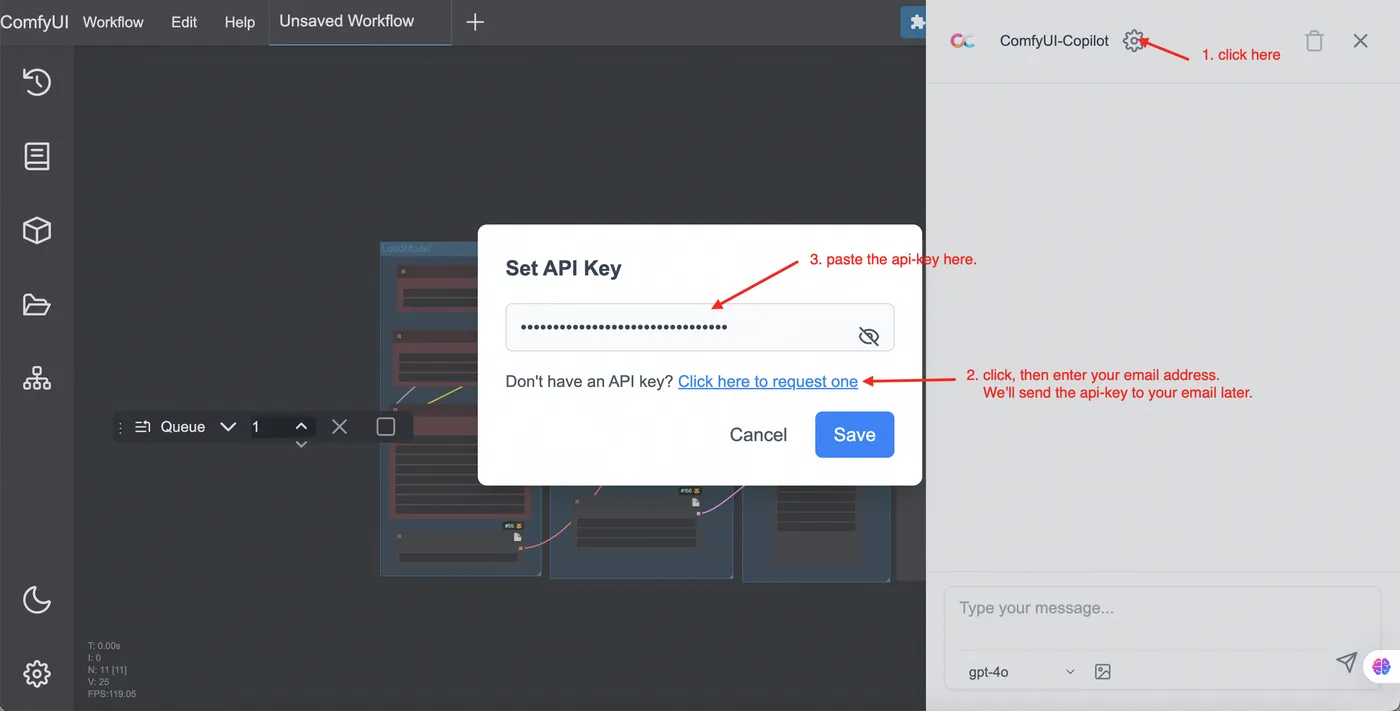
Task: Open the workflows folder icon
Action: click(37, 305)
